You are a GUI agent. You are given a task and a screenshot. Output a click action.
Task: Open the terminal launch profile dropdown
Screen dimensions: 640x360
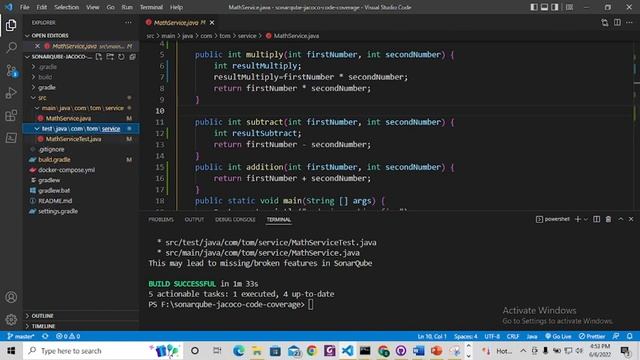[586, 219]
